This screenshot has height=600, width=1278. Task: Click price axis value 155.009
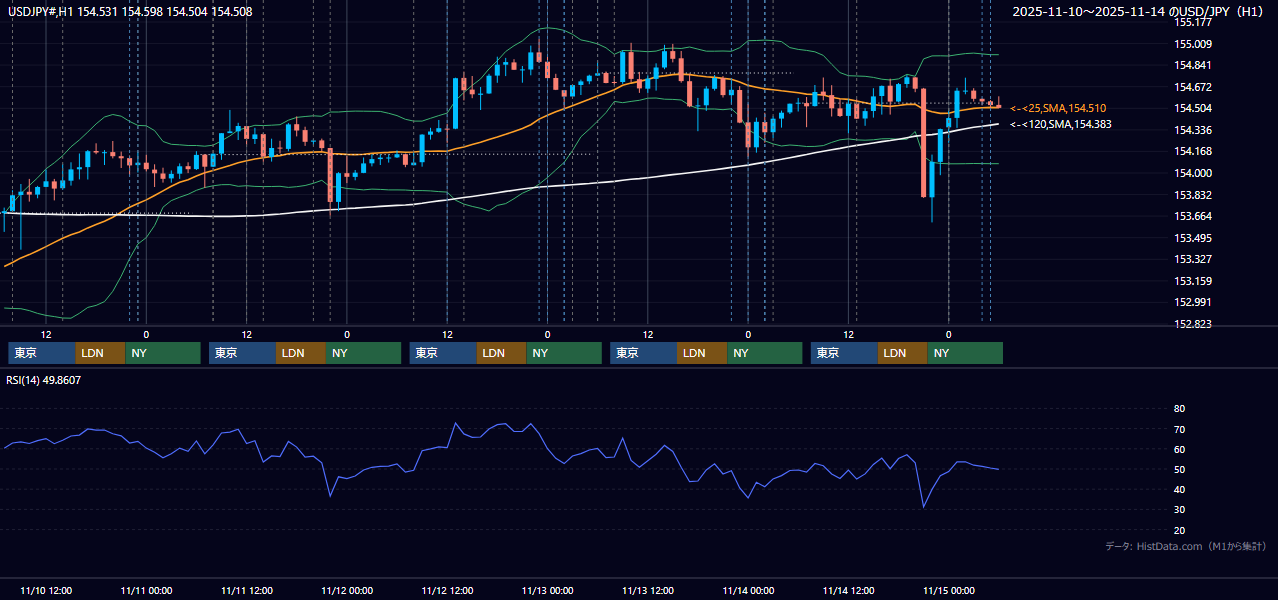tap(1192, 44)
